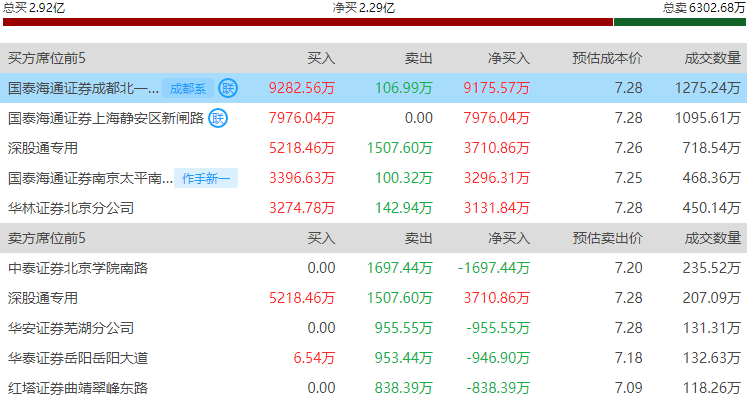Click buy amount 9282.56万
The image size is (747, 397).
[x=302, y=88]
